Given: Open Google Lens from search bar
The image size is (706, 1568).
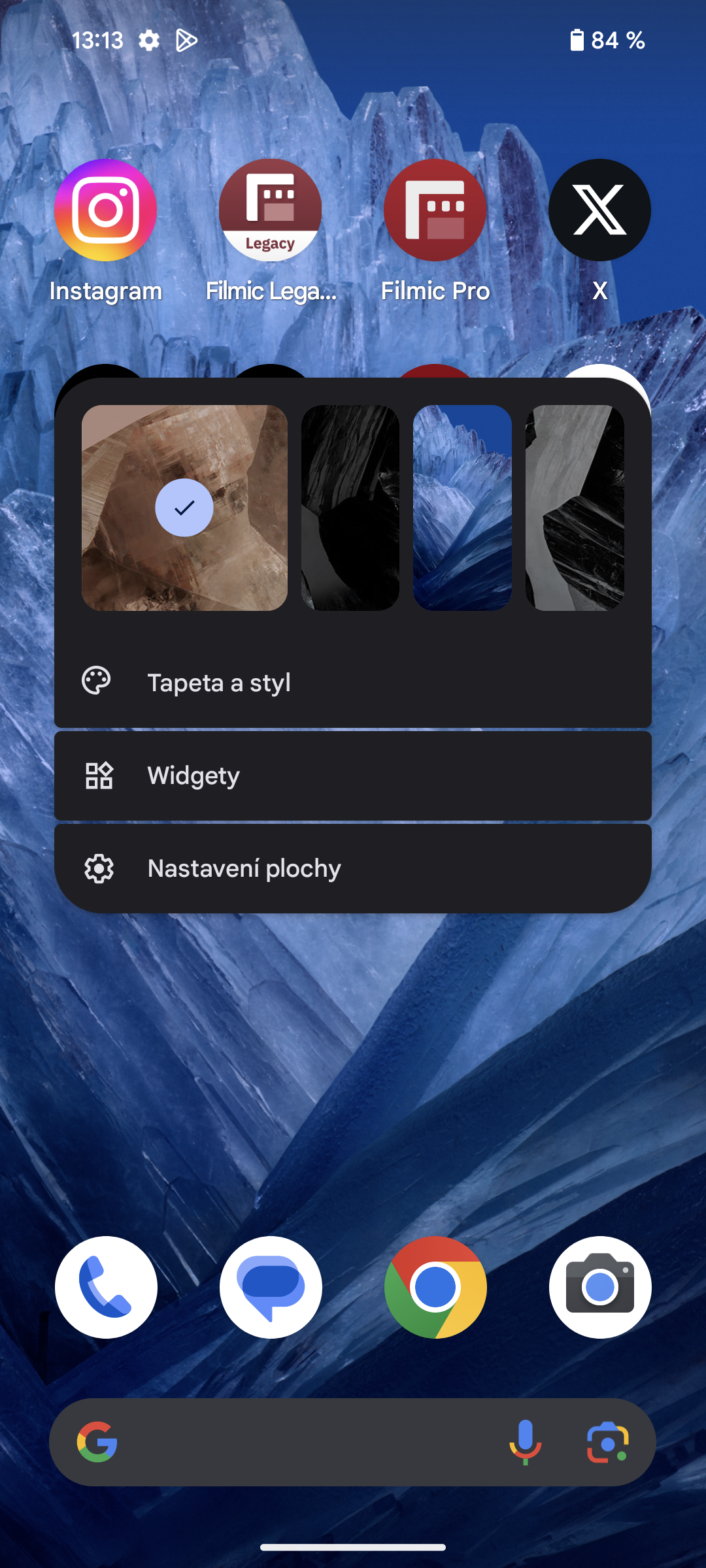Looking at the screenshot, I should point(607,1442).
